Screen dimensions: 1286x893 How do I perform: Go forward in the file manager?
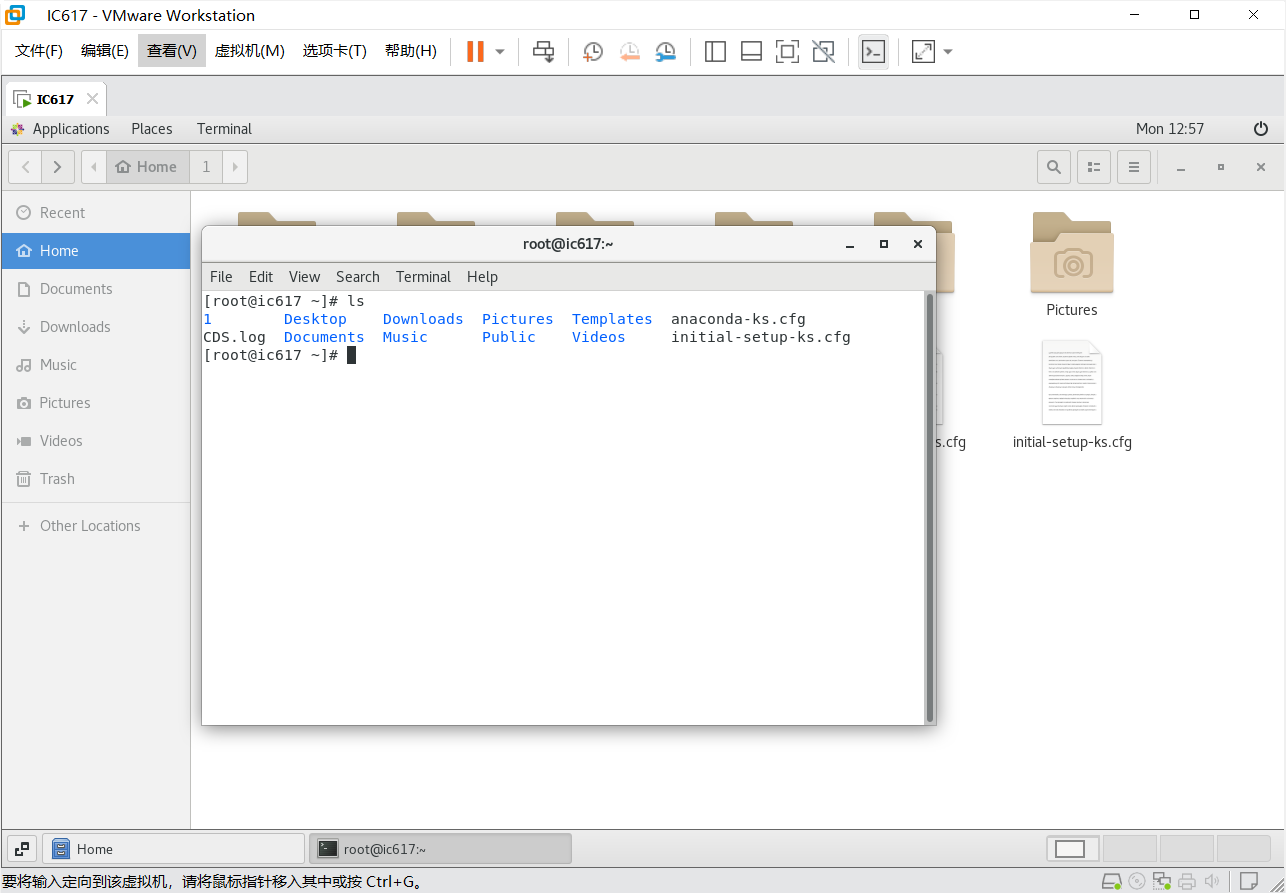pos(58,167)
